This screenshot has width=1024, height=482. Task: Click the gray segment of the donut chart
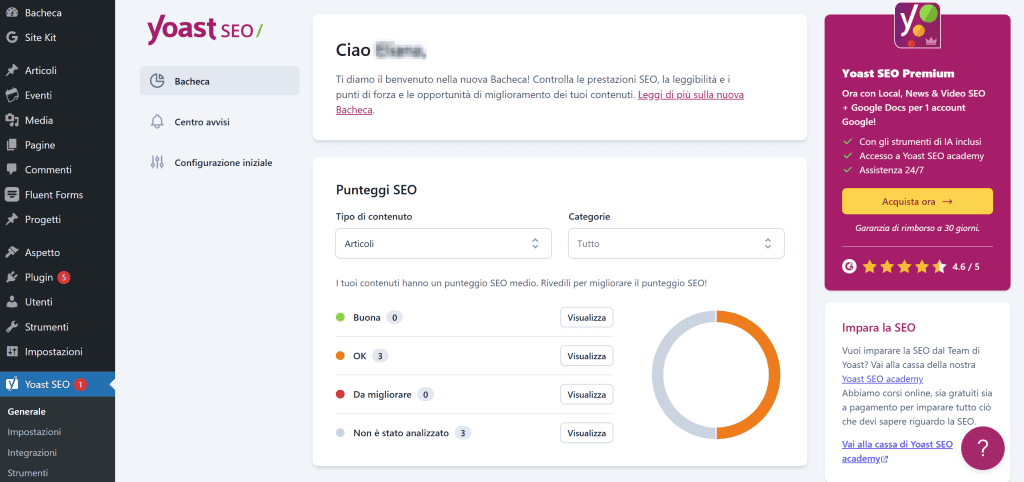[x=658, y=375]
